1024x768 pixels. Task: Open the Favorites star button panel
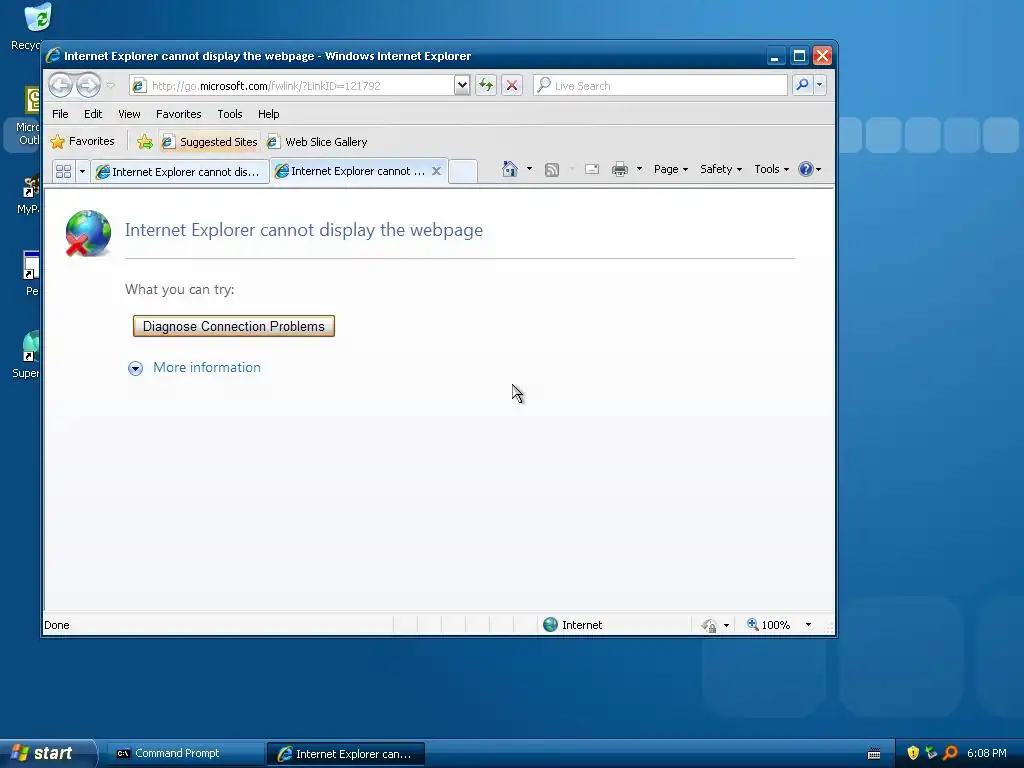pyautogui.click(x=83, y=141)
